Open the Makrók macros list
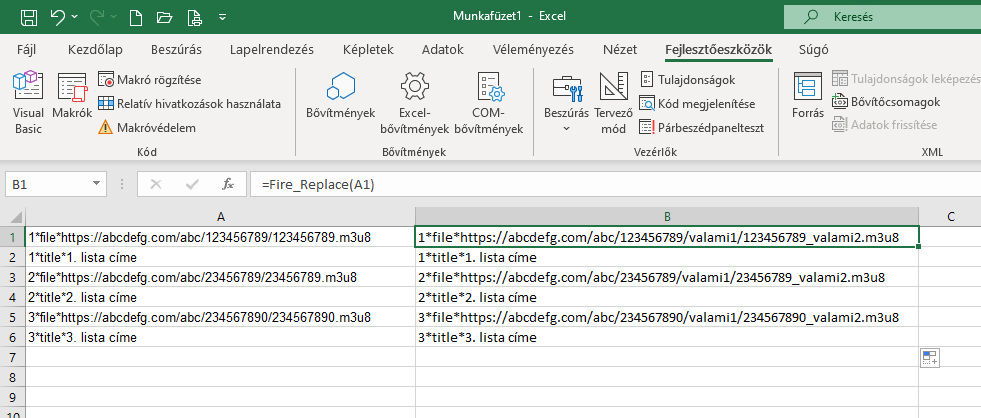 pos(72,103)
